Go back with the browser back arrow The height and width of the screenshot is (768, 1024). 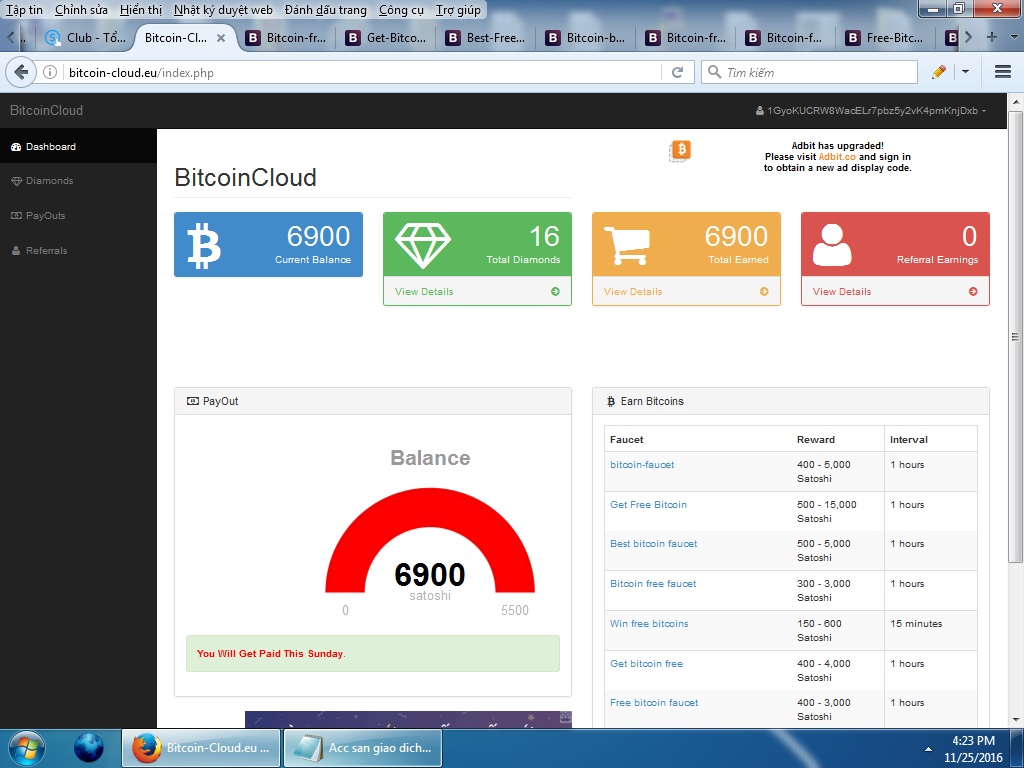click(x=21, y=72)
